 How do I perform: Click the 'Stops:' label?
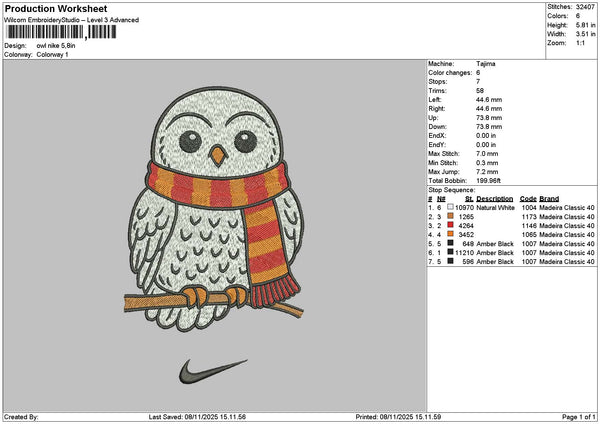click(438, 82)
